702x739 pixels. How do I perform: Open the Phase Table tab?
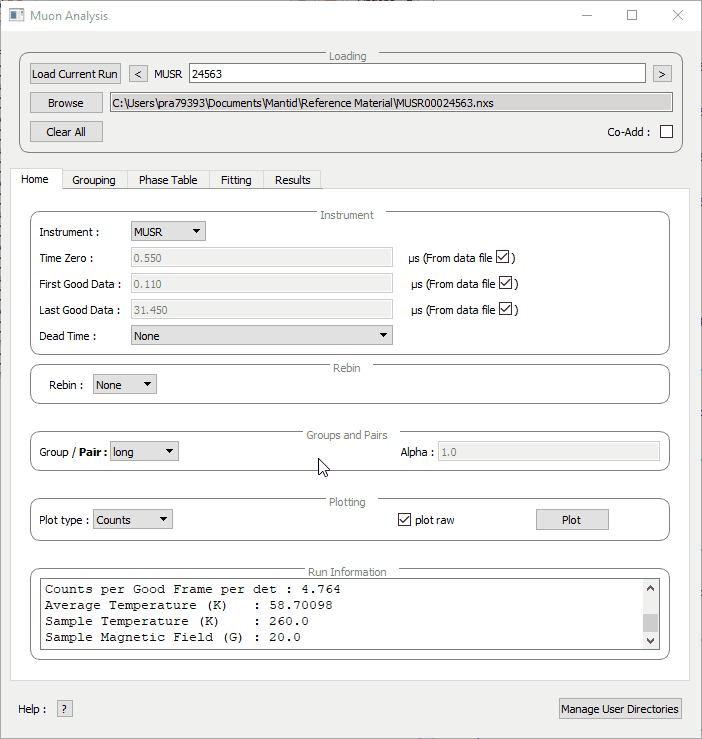click(168, 180)
